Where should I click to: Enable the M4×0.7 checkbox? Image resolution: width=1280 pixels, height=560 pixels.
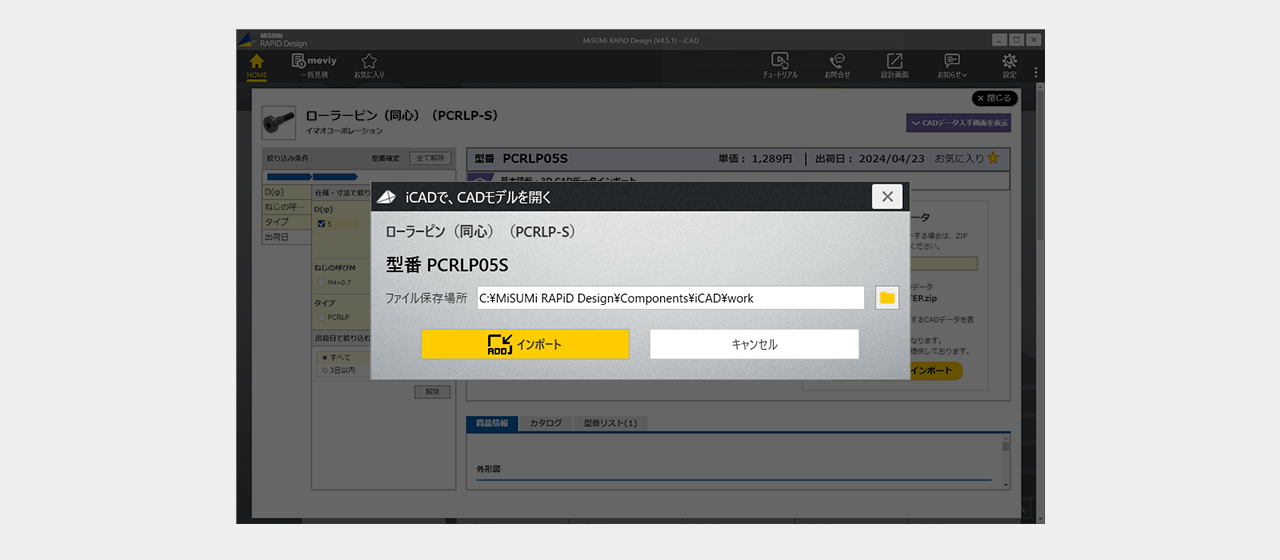320,282
